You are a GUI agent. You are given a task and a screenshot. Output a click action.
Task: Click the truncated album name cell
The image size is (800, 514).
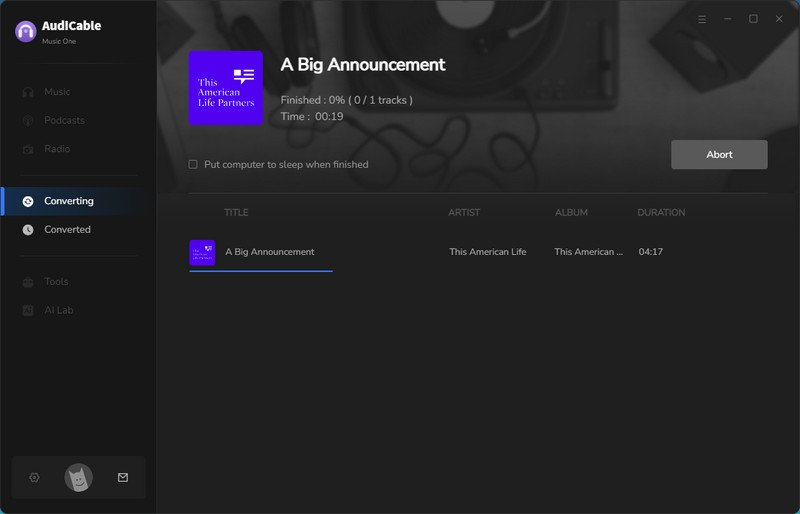pos(588,252)
